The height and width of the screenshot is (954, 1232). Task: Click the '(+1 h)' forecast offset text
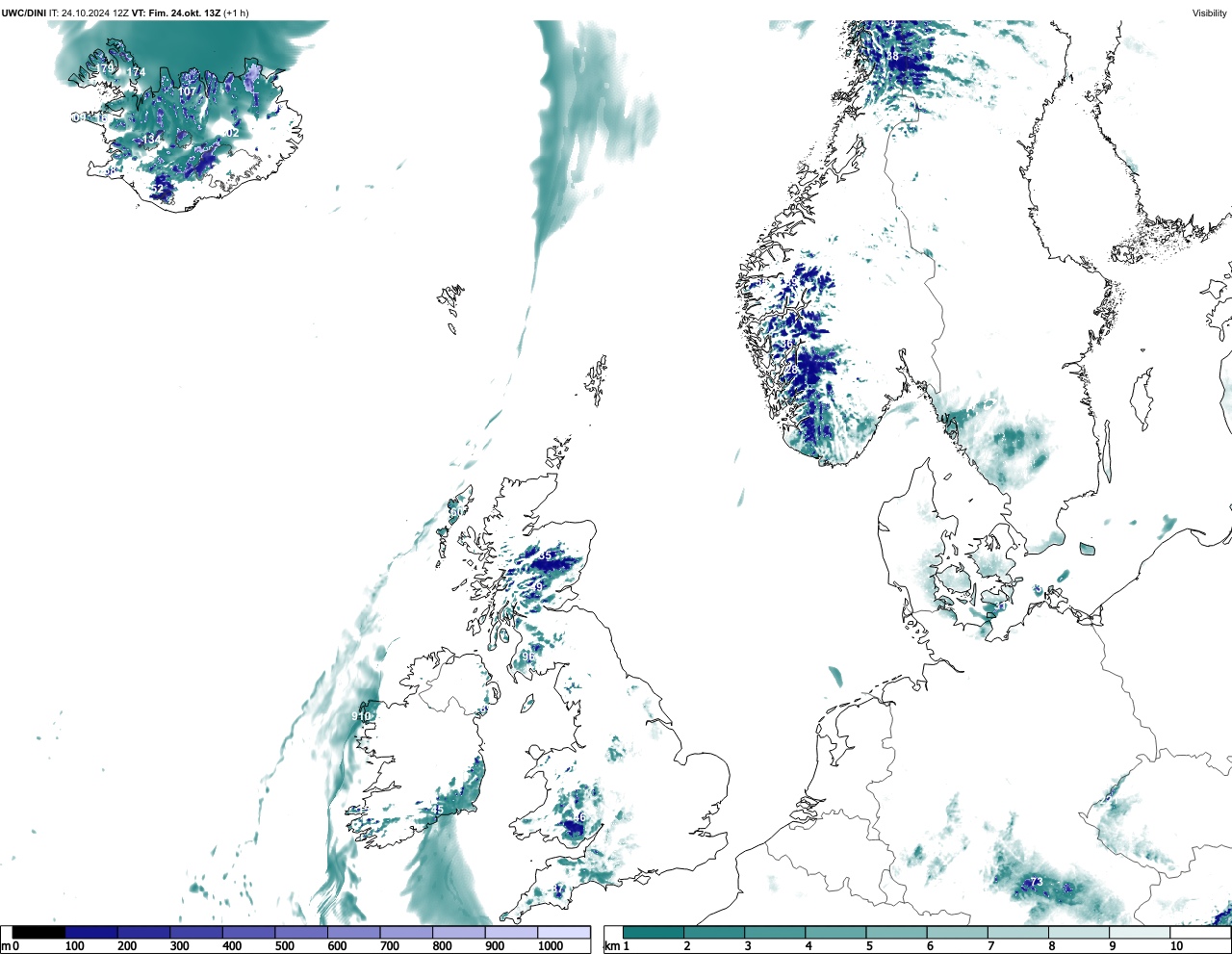pos(236,13)
